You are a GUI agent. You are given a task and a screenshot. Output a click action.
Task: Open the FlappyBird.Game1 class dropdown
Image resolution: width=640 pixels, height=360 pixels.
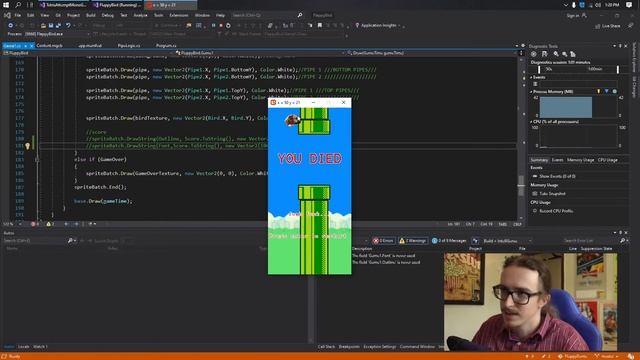click(x=260, y=53)
